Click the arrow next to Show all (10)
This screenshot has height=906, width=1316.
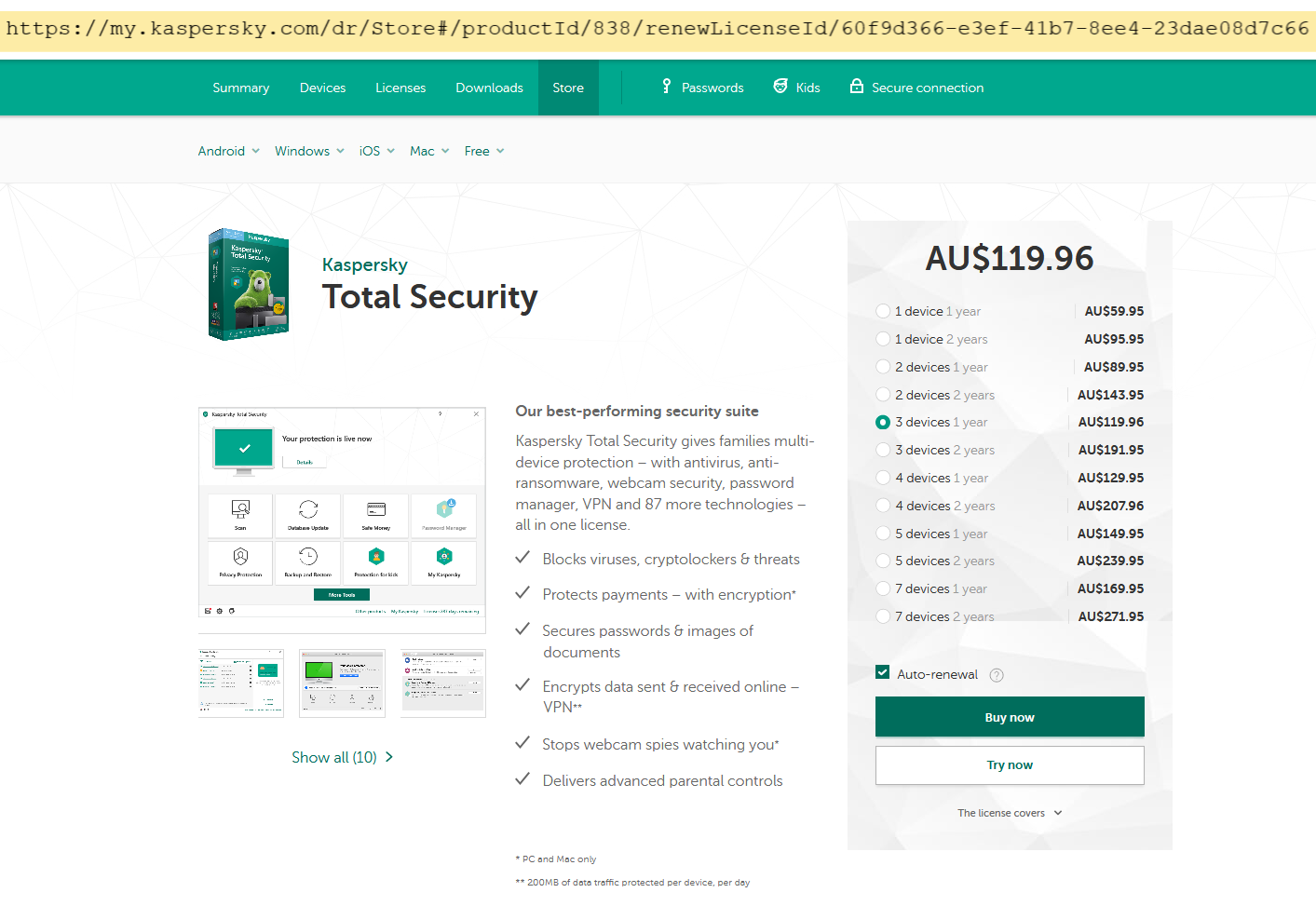(389, 757)
